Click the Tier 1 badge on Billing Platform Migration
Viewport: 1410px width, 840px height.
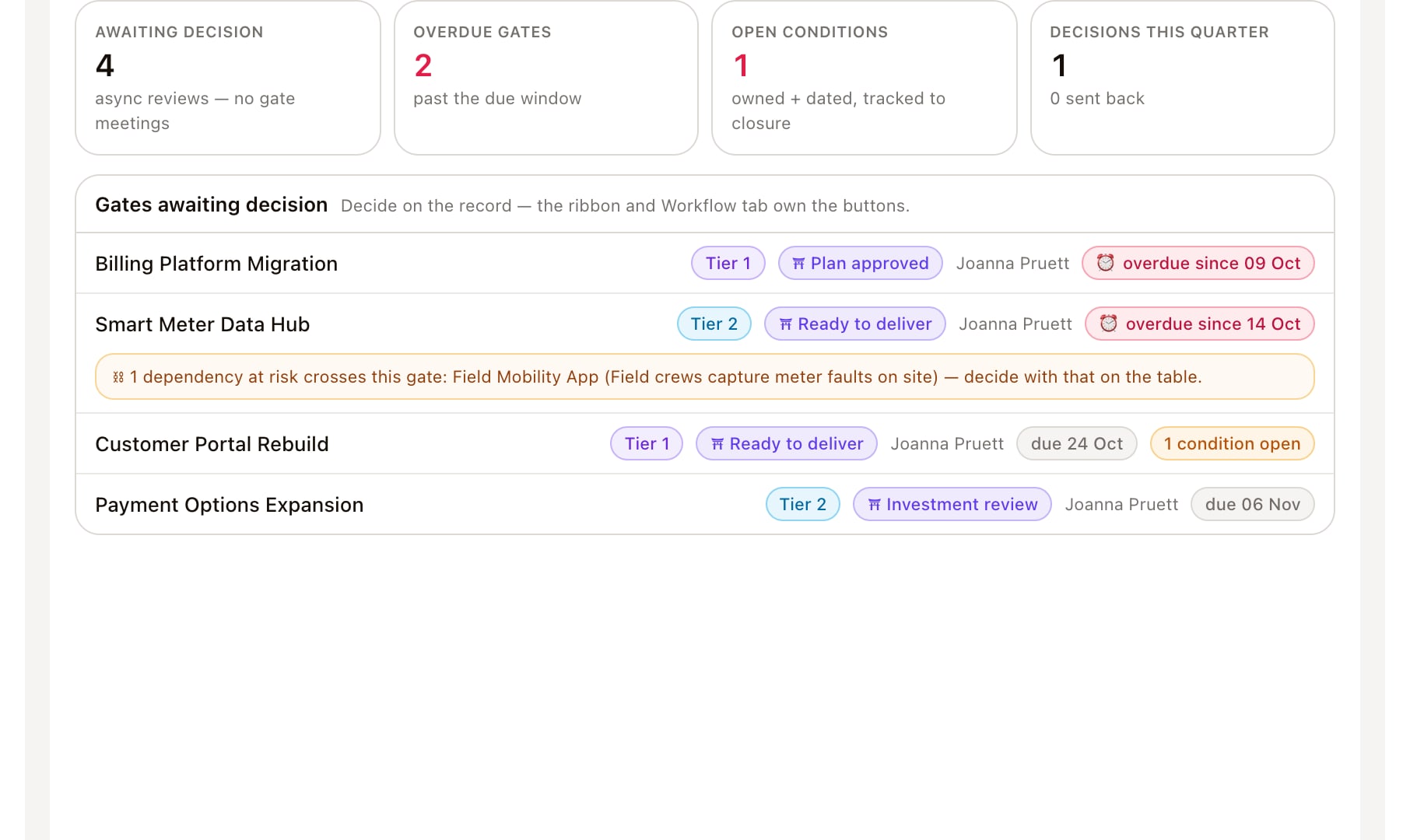point(728,263)
